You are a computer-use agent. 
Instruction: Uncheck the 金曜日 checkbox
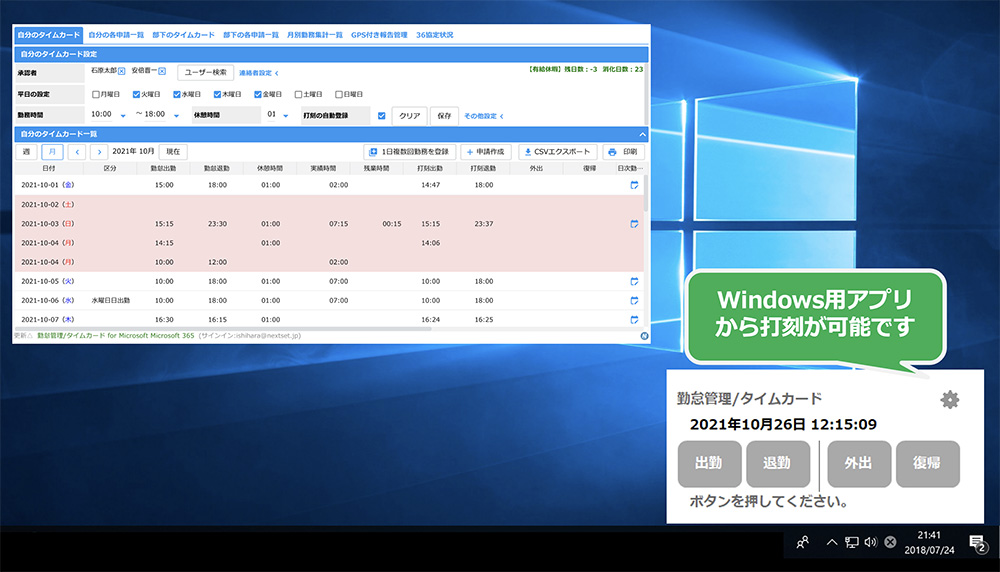[258, 94]
